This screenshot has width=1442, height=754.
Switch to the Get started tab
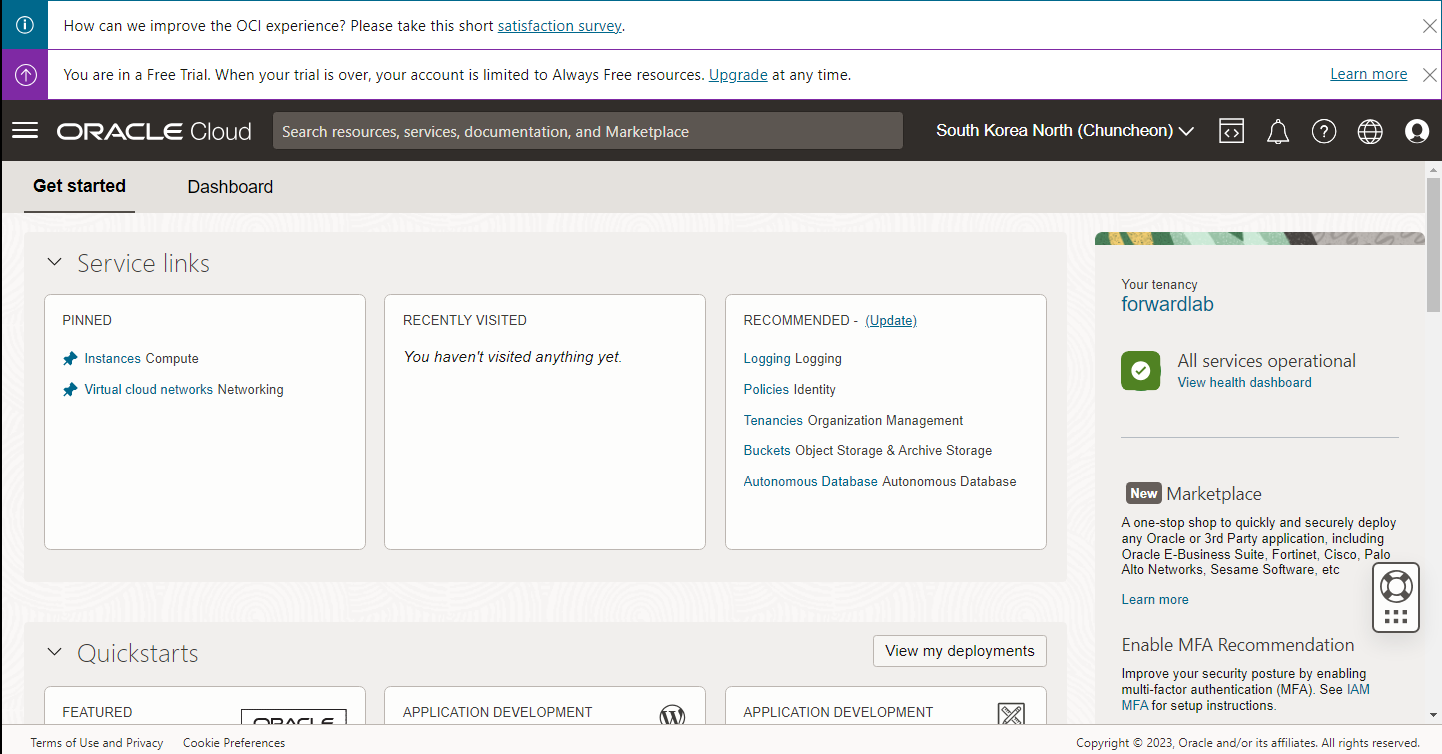[x=79, y=186]
